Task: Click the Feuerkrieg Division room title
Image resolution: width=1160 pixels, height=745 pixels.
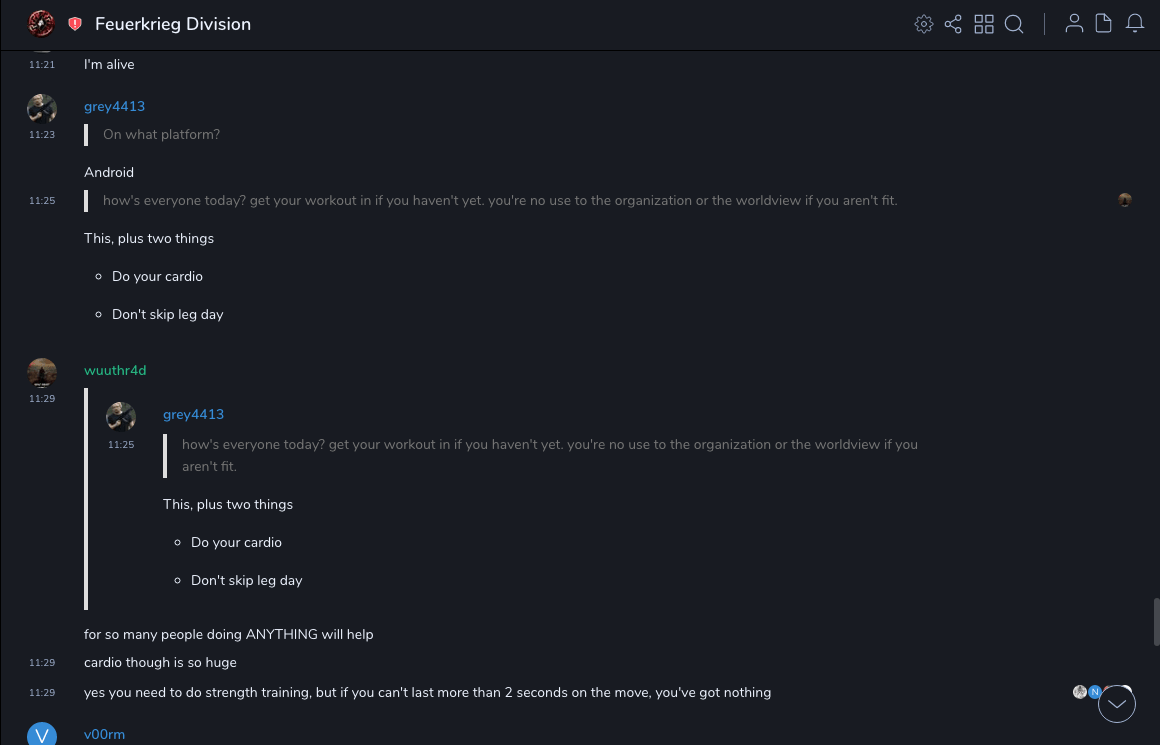Action: click(173, 24)
